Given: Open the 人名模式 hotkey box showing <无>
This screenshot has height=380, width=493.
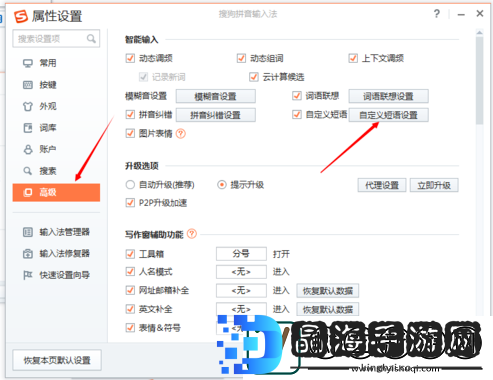Looking at the screenshot, I should click(241, 272).
